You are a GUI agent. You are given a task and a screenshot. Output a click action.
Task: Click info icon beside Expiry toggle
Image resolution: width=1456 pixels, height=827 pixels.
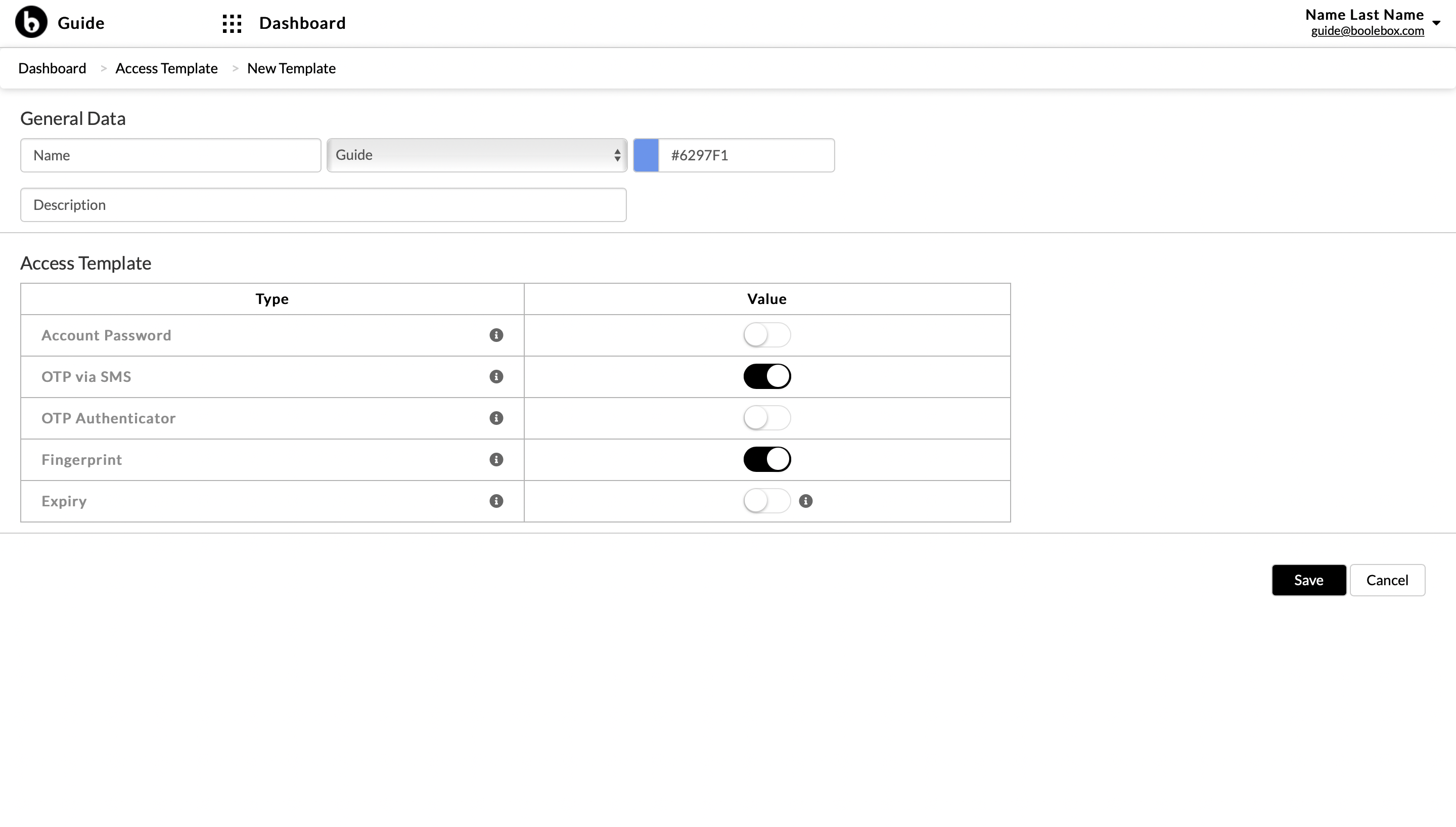point(805,501)
